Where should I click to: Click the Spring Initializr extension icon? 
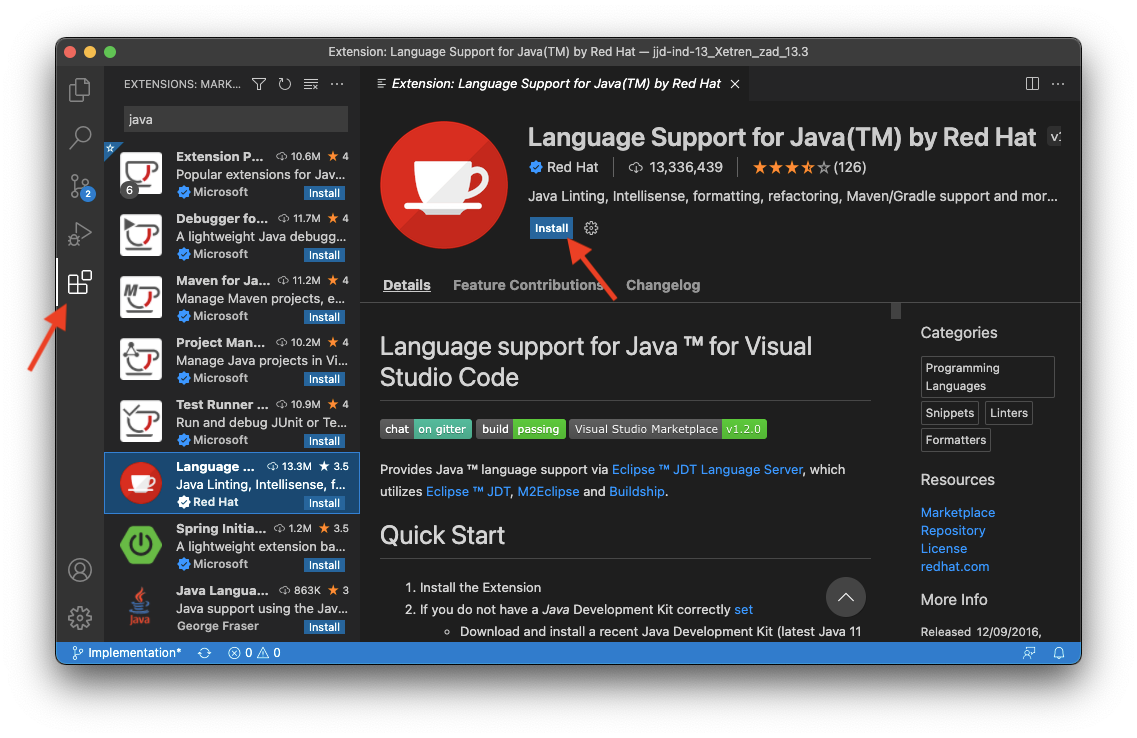(x=141, y=544)
